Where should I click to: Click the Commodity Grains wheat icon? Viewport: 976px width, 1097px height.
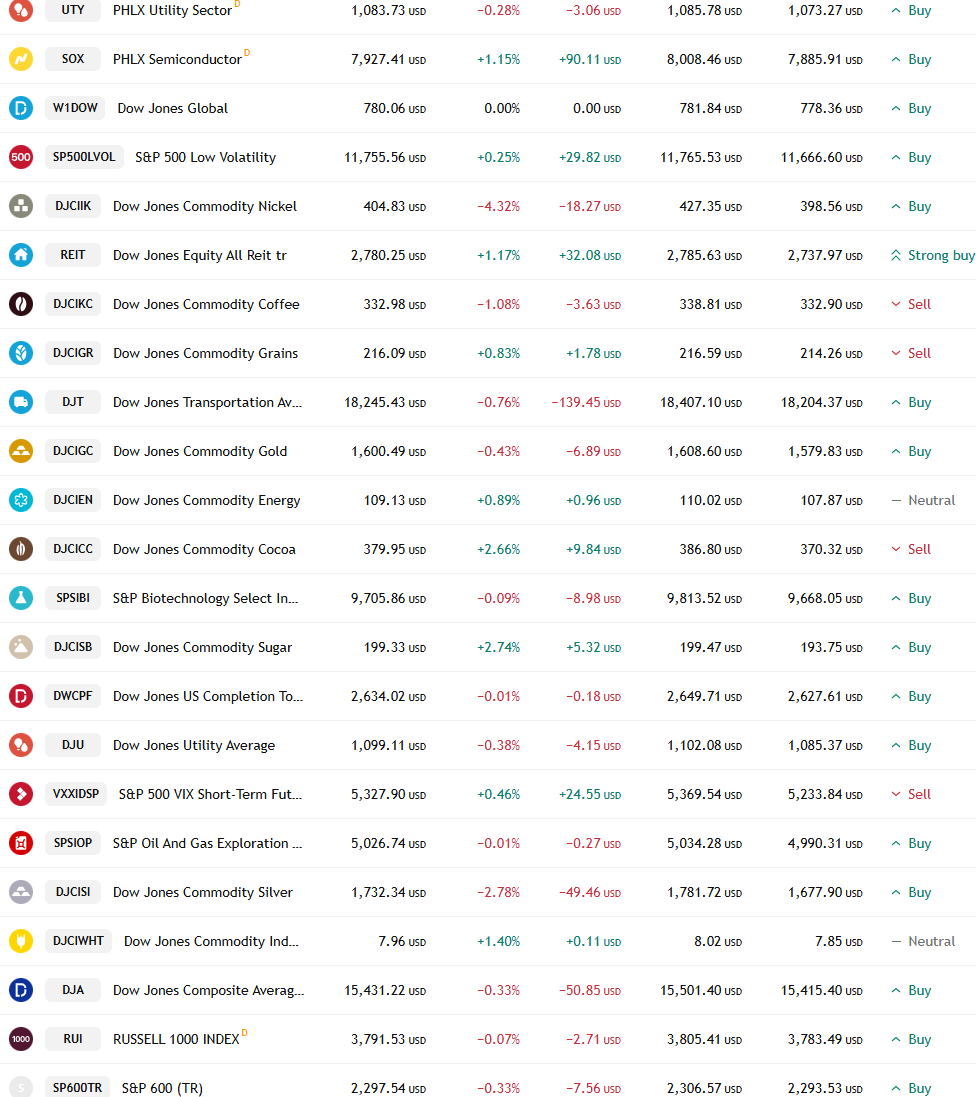[21, 353]
